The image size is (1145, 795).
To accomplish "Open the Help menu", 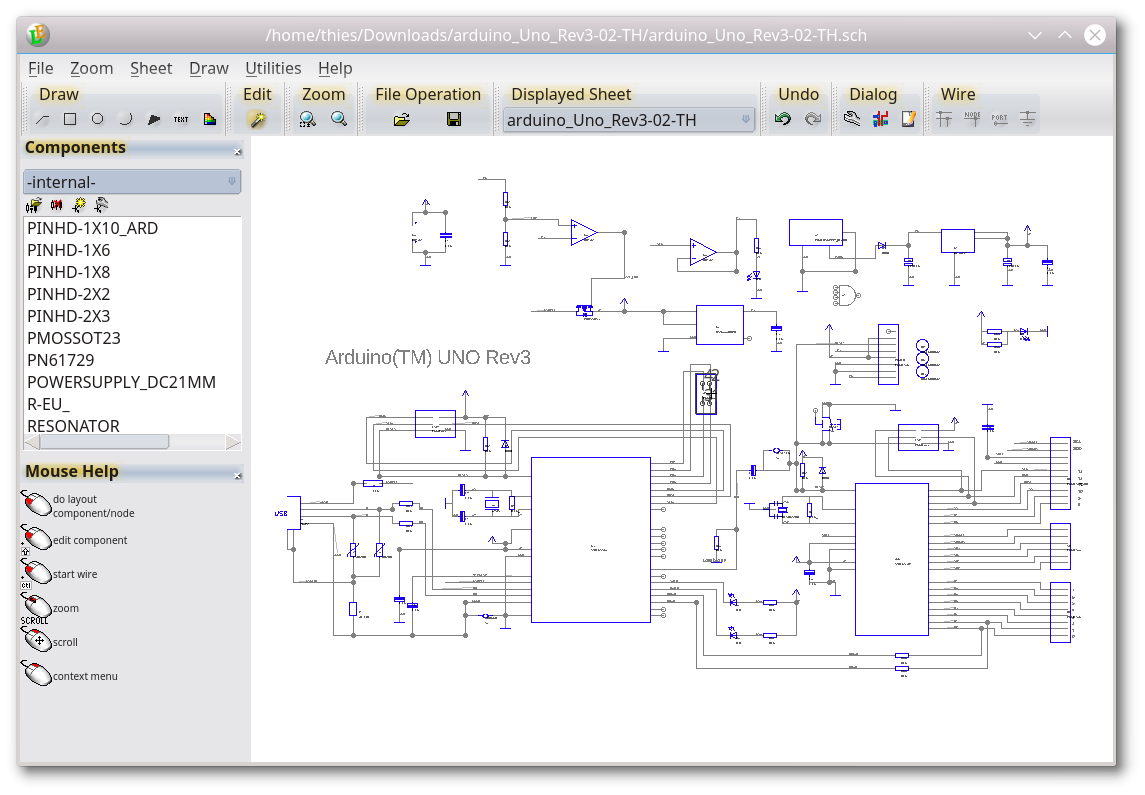I will point(335,69).
